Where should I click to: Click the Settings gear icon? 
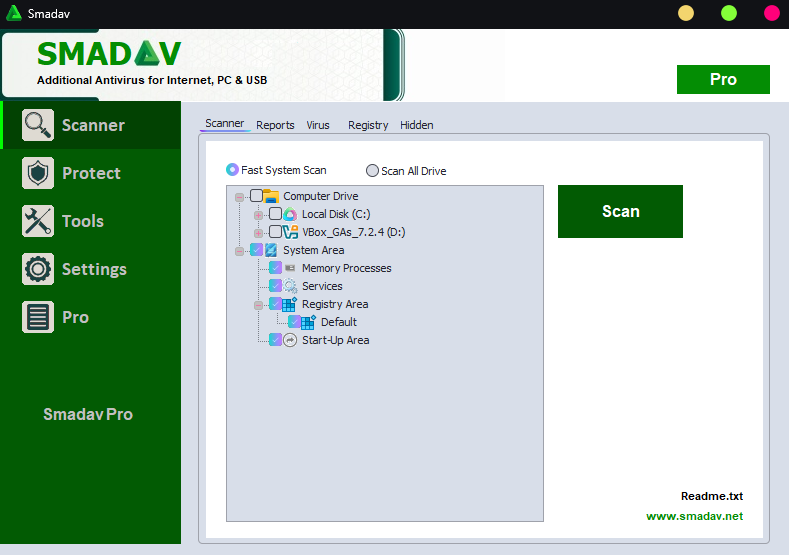tap(38, 269)
